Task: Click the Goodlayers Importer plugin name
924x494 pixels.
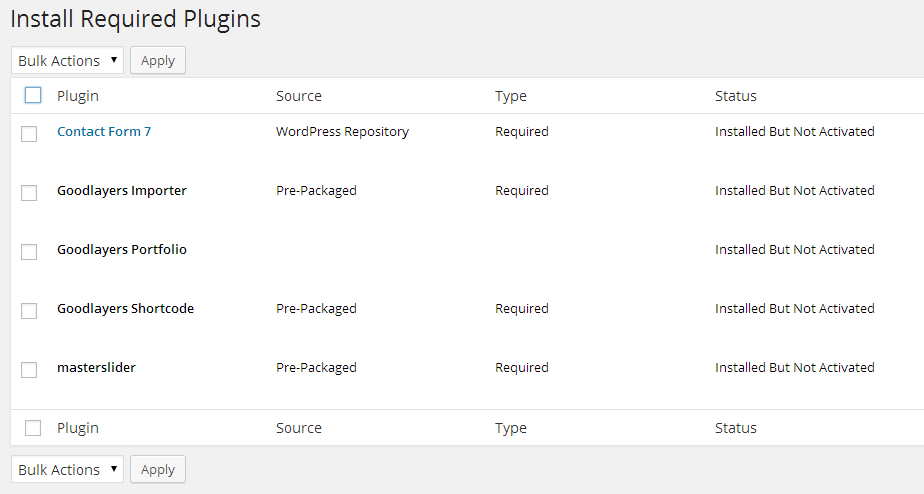Action: (121, 190)
